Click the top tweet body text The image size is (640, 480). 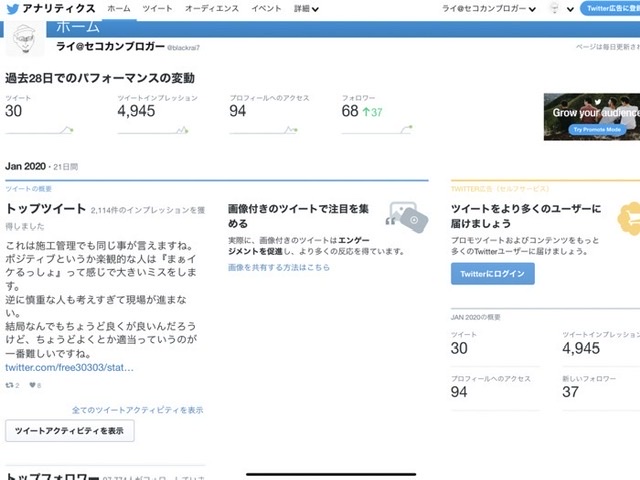(x=101, y=299)
